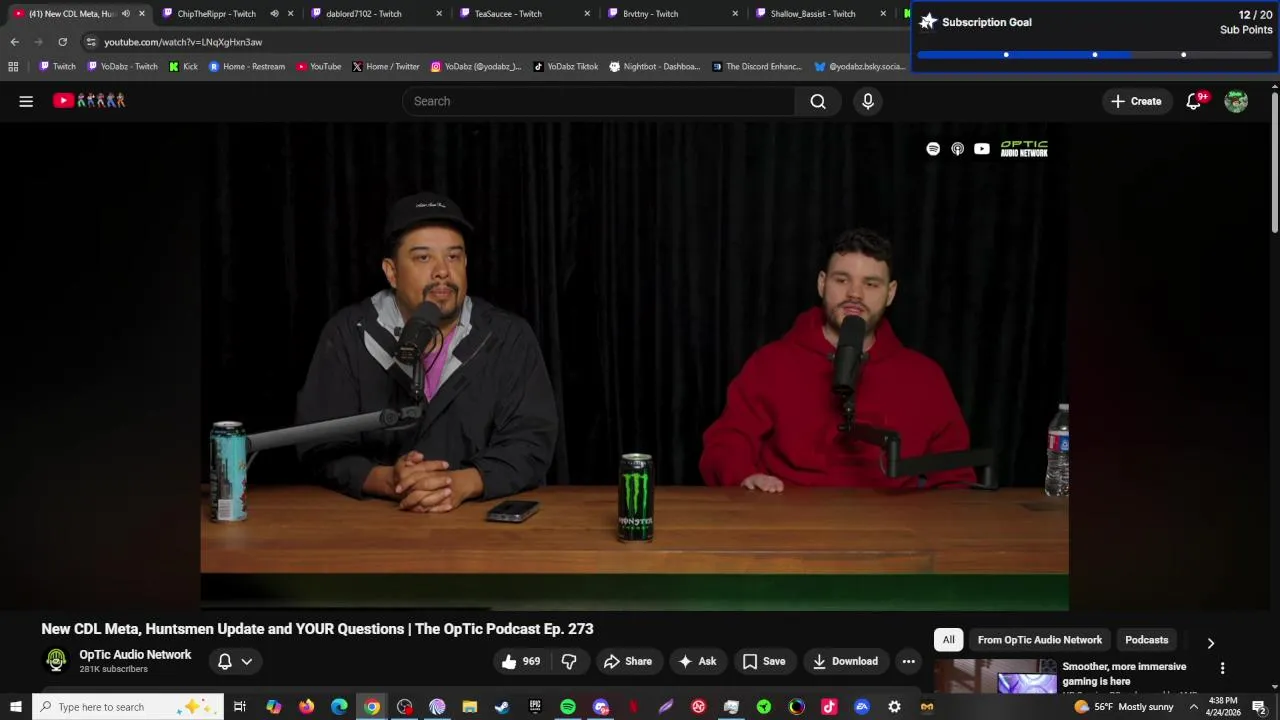This screenshot has height=720, width=1280.
Task: Share the video
Action: [627, 661]
